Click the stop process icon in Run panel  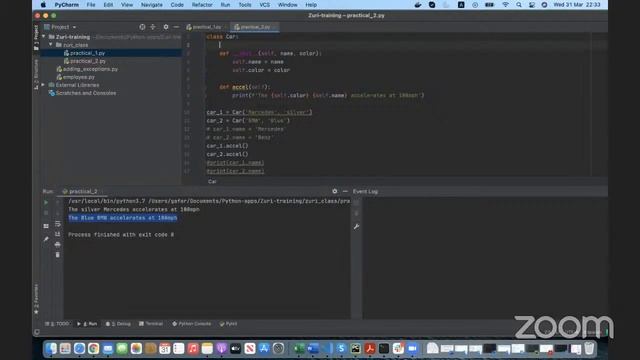46,213
